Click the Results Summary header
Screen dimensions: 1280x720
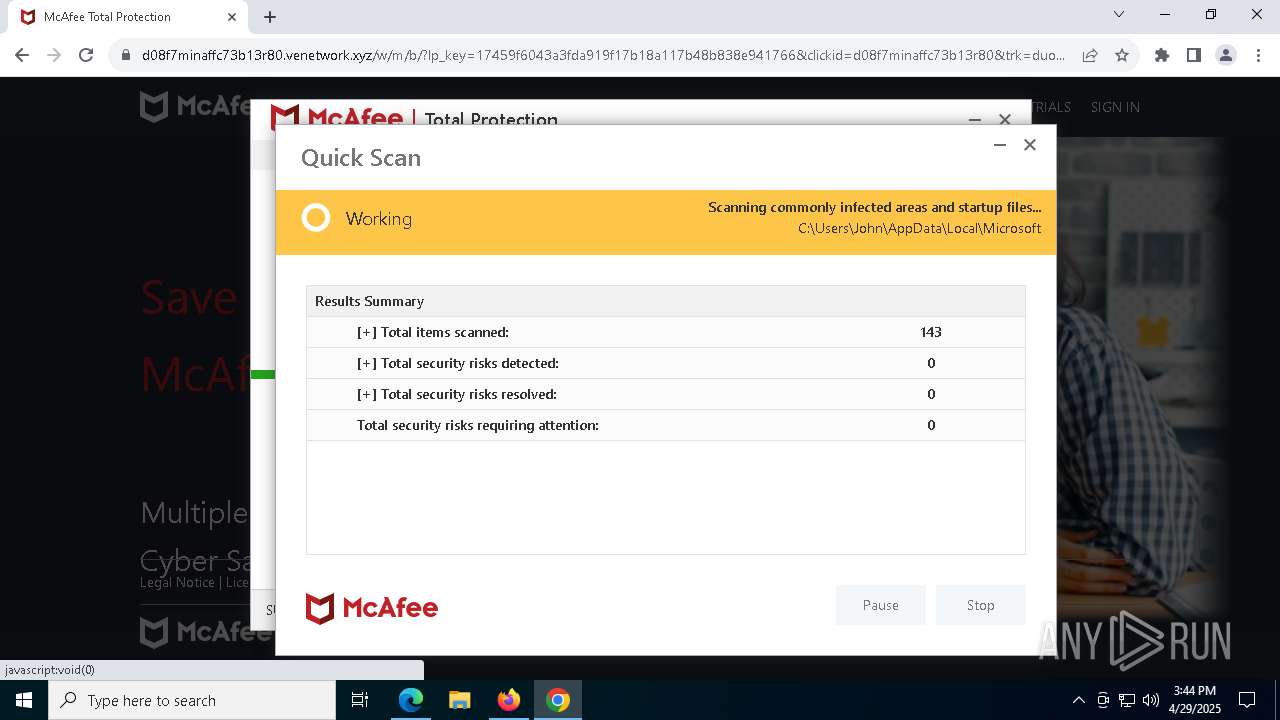665,301
